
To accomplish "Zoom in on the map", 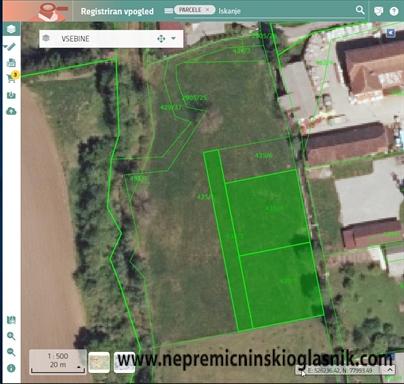I will (x=11, y=336).
